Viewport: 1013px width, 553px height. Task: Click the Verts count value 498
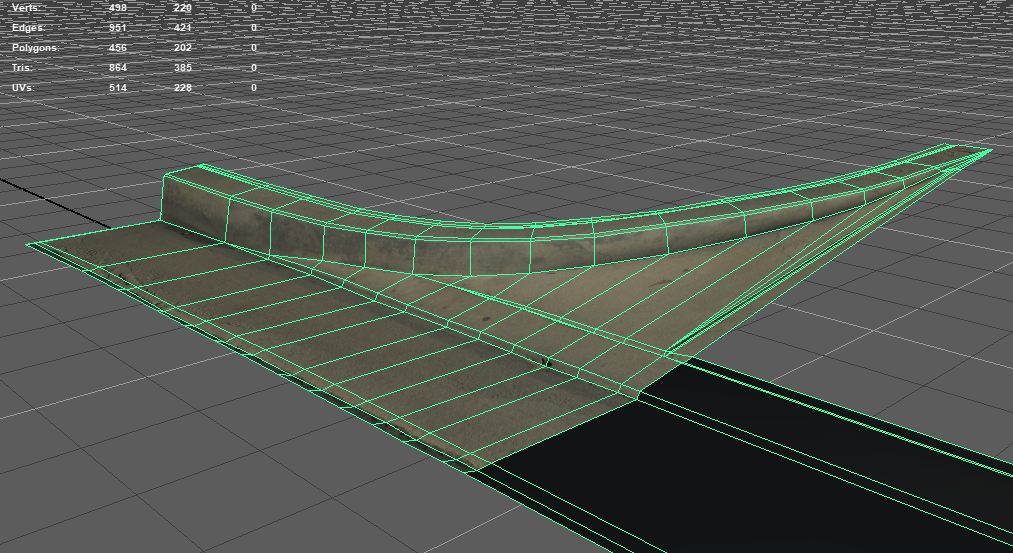[118, 8]
